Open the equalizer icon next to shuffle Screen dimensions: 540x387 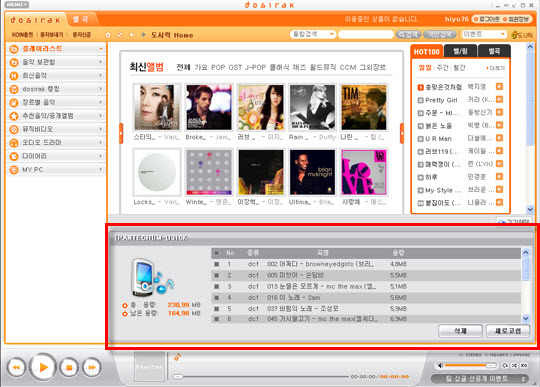[524, 365]
